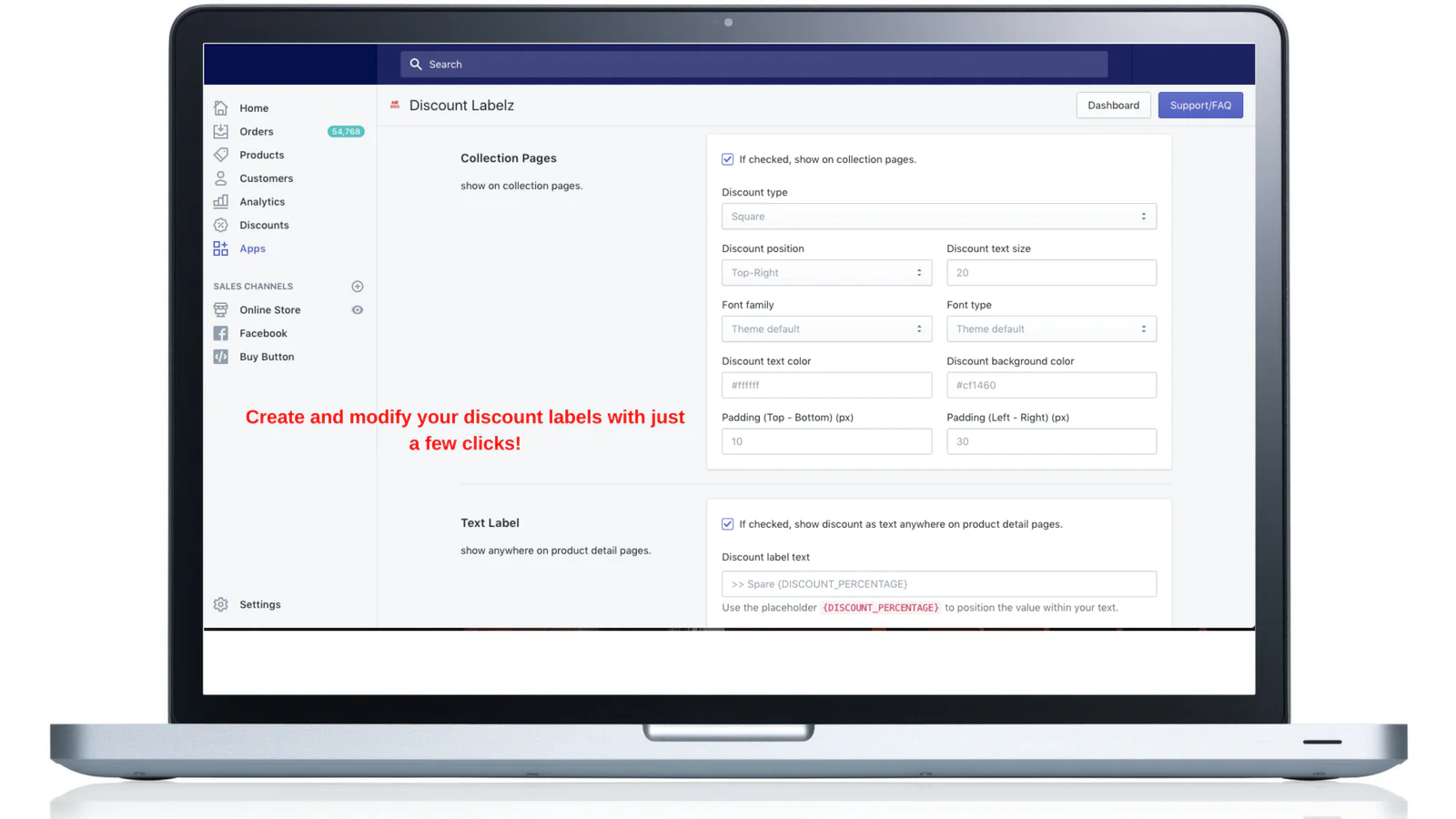1456x819 pixels.
Task: Click the Home icon in sidebar
Action: point(220,107)
